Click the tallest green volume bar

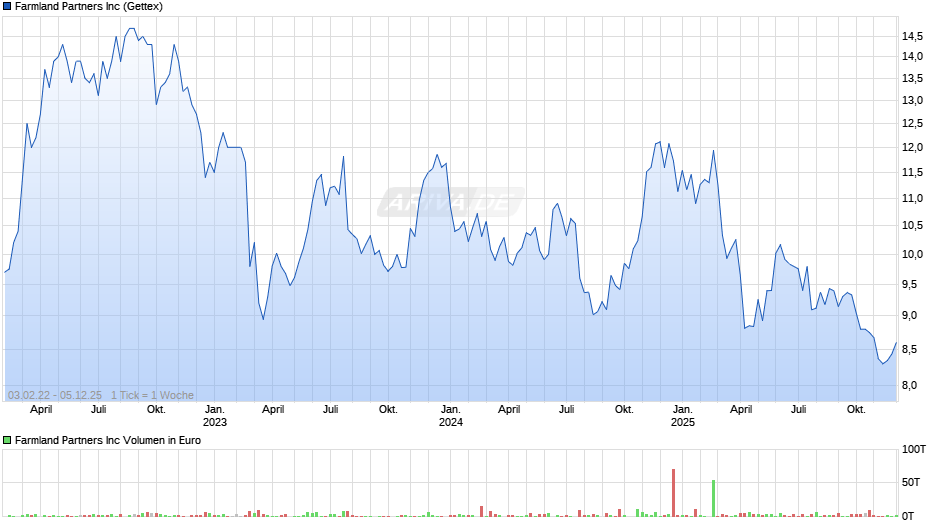713,498
